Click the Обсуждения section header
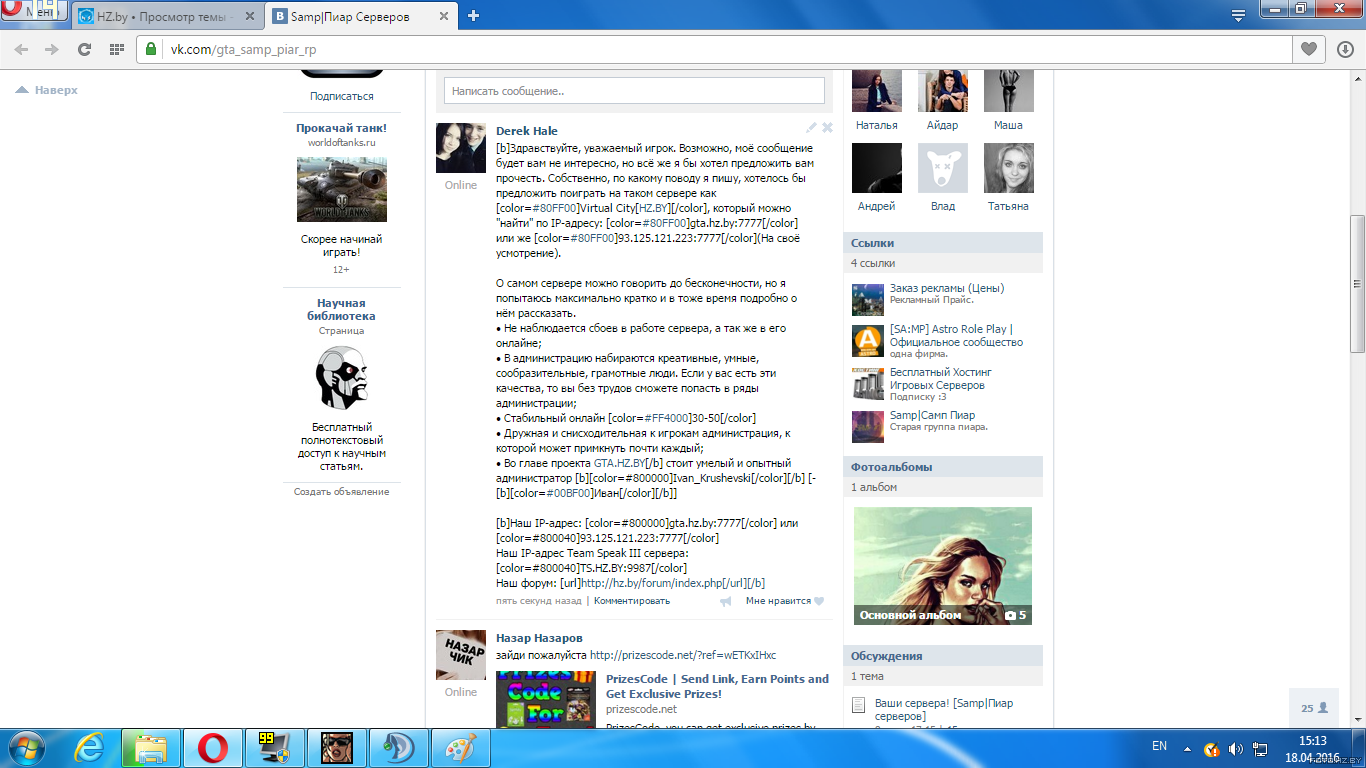This screenshot has width=1366, height=768. [943, 656]
